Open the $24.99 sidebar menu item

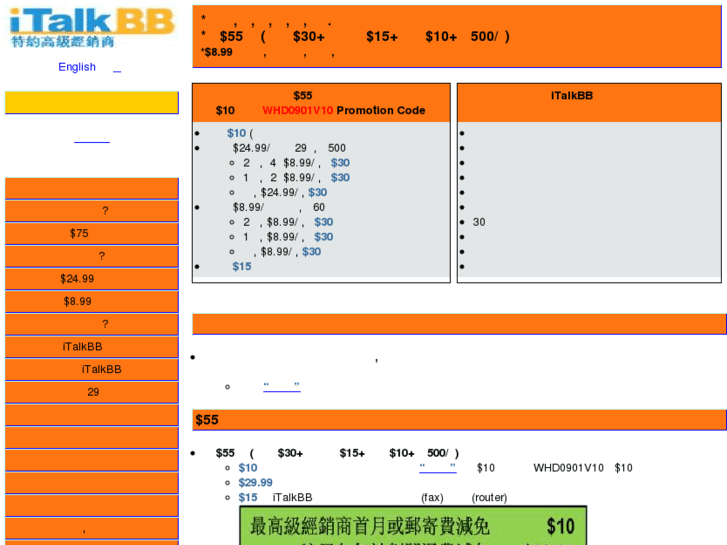[92, 279]
